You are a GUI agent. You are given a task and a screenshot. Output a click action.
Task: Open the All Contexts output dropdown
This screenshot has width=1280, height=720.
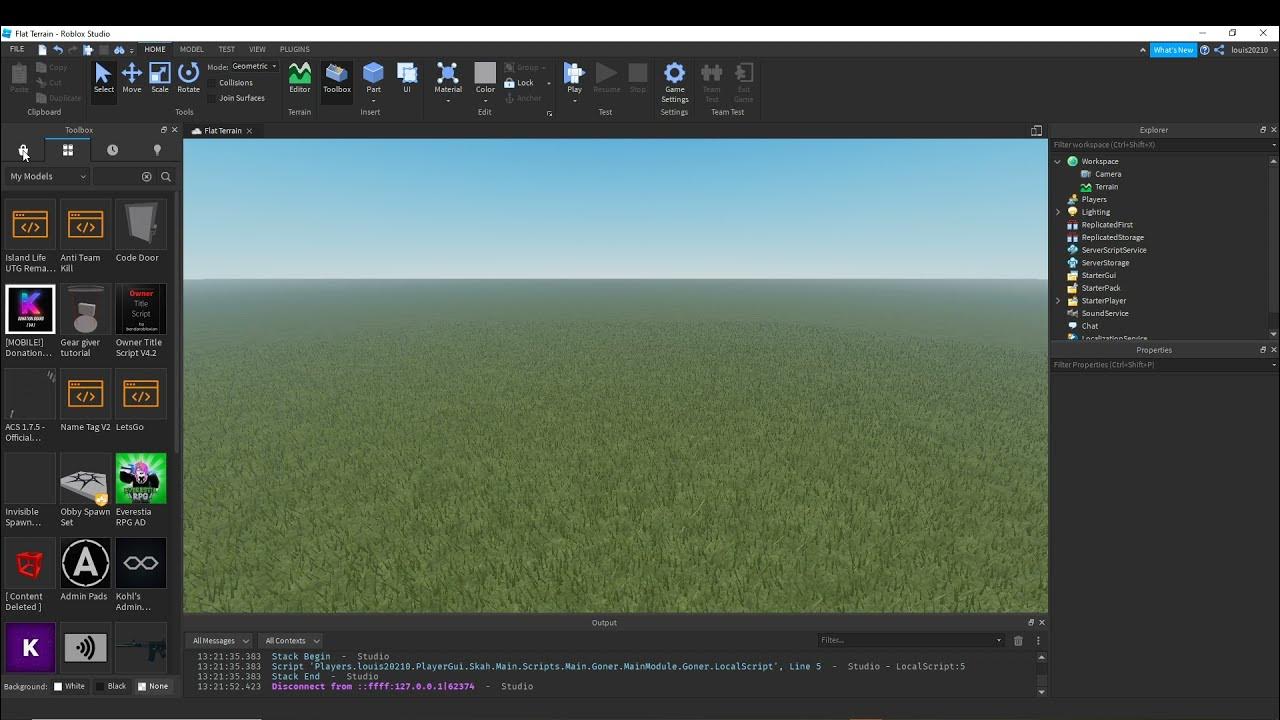click(292, 640)
